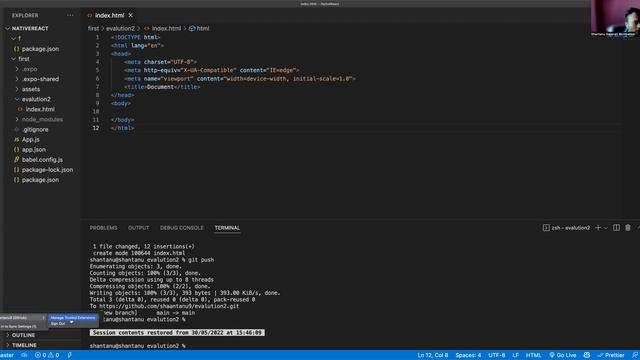Collapse the f folder chevron
Viewport: 640px width, 360px height.
13,38
